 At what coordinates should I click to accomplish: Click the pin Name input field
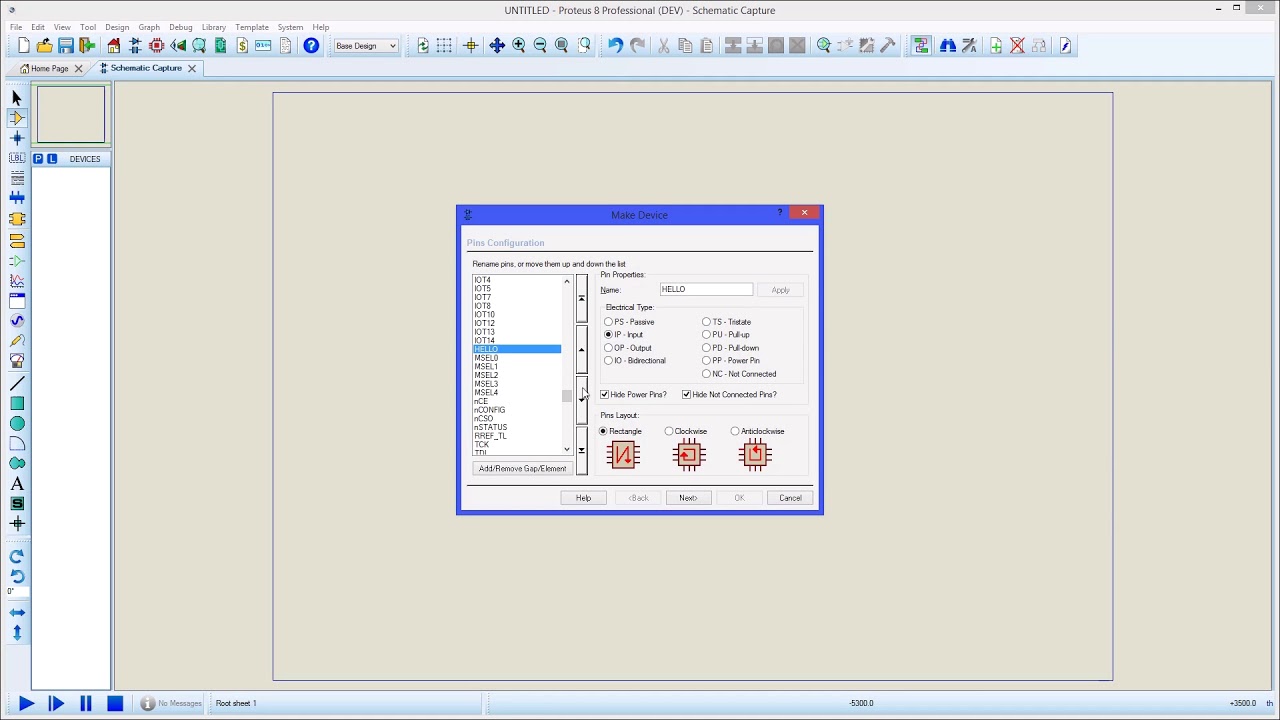[706, 290]
